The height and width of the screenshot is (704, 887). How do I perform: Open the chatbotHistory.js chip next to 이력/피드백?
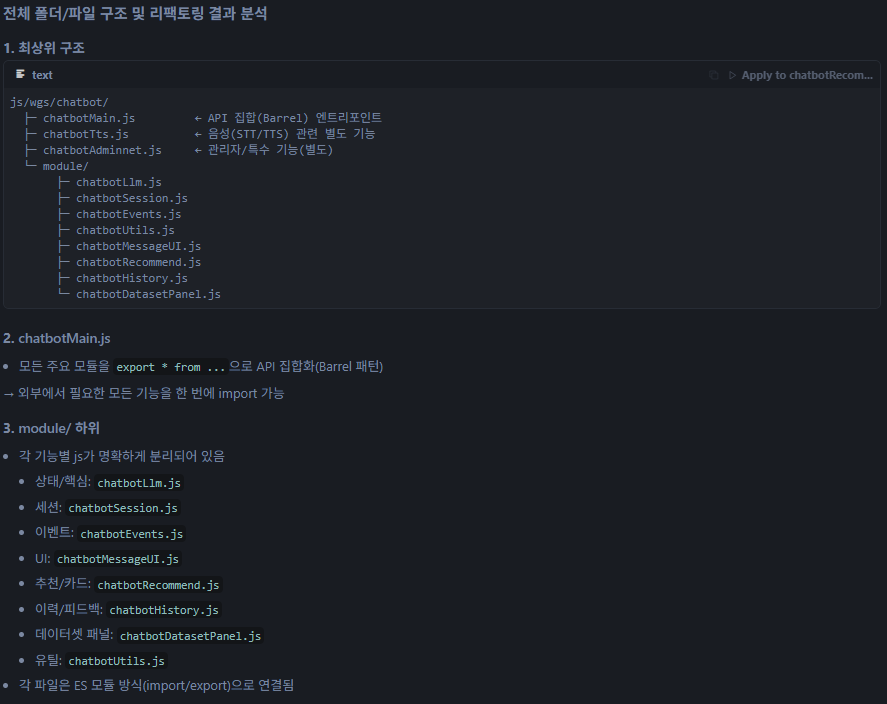pyautogui.click(x=163, y=610)
